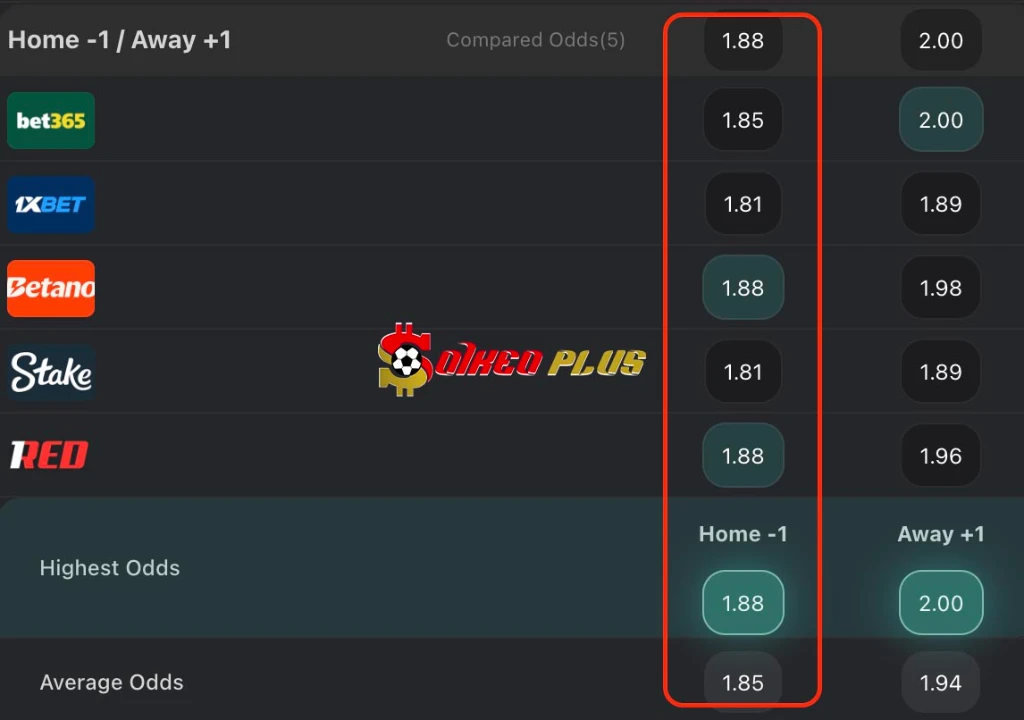Open the 1XBET bookmaker logo

tap(51, 205)
